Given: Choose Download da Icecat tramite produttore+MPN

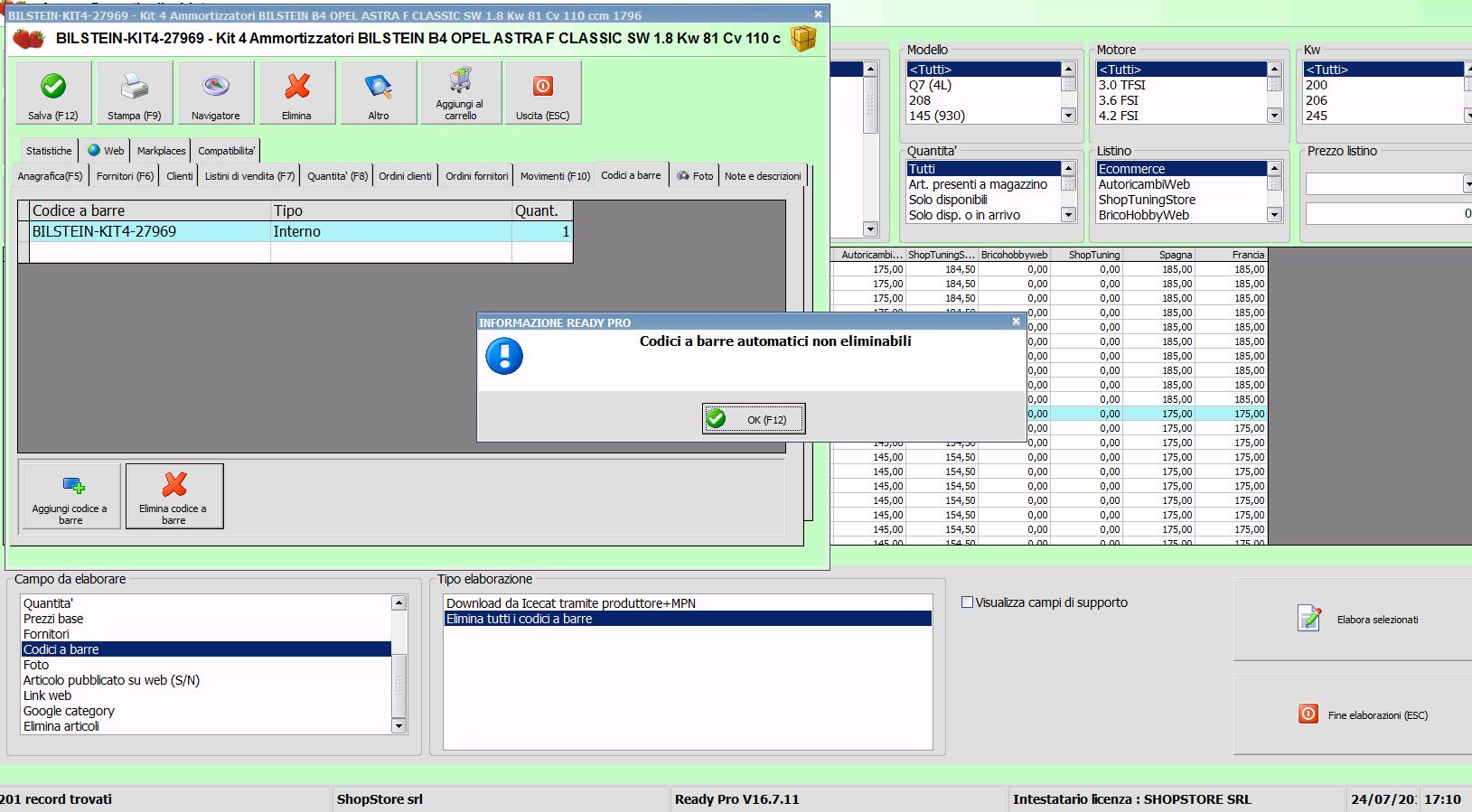Looking at the screenshot, I should [x=688, y=603].
